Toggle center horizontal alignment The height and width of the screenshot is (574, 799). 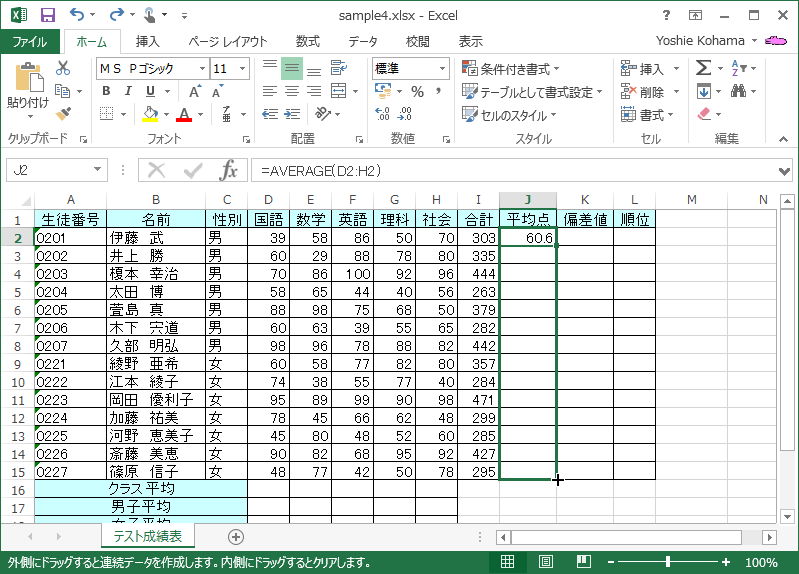(292, 91)
